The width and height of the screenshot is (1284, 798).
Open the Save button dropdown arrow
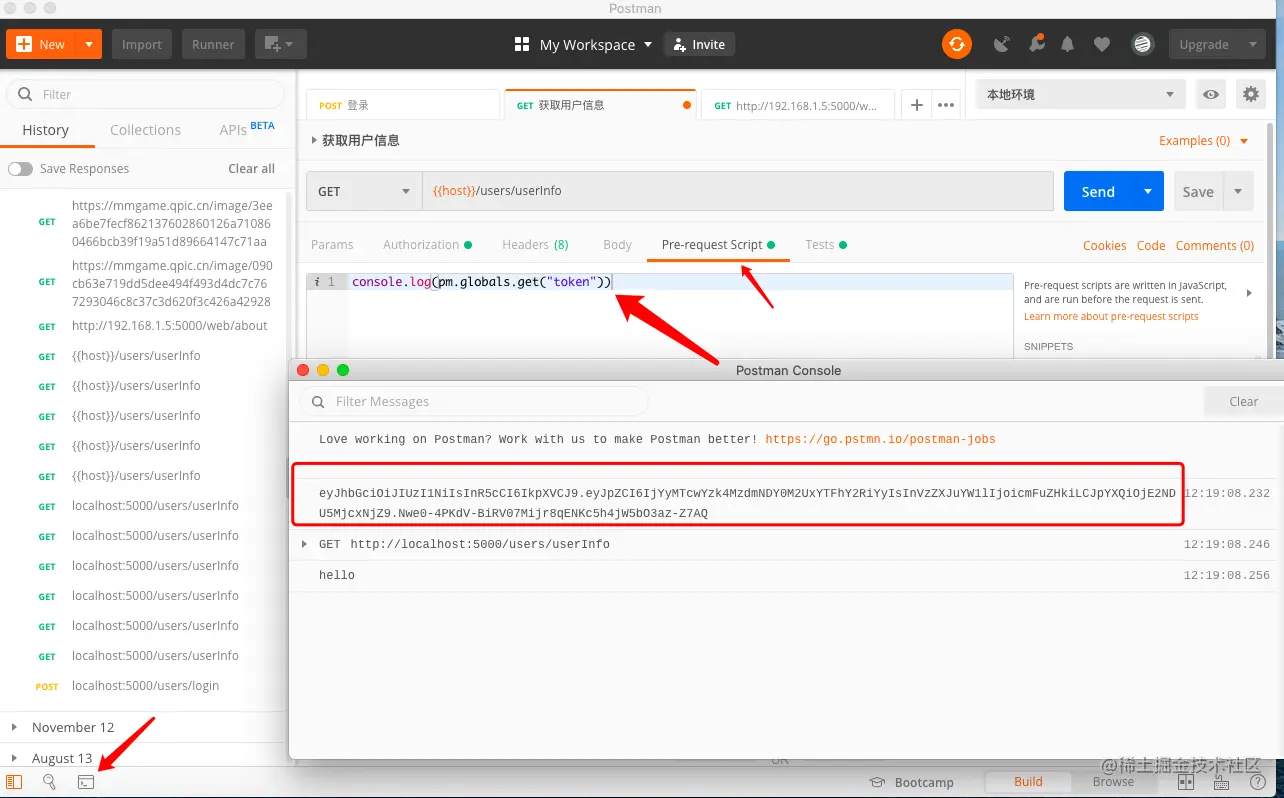[x=1238, y=191]
